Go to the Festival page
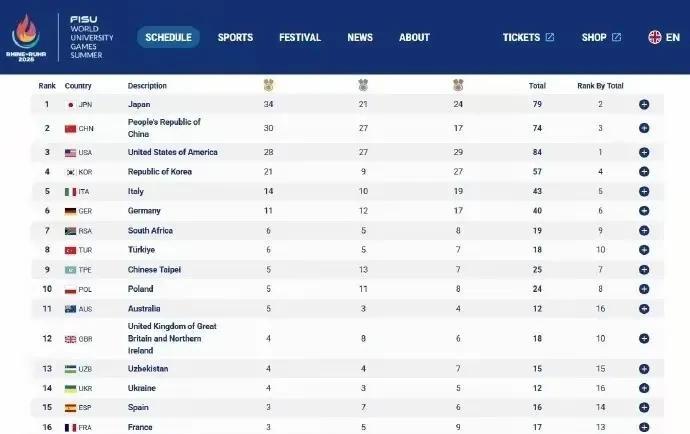The width and height of the screenshot is (690, 434). coord(300,37)
